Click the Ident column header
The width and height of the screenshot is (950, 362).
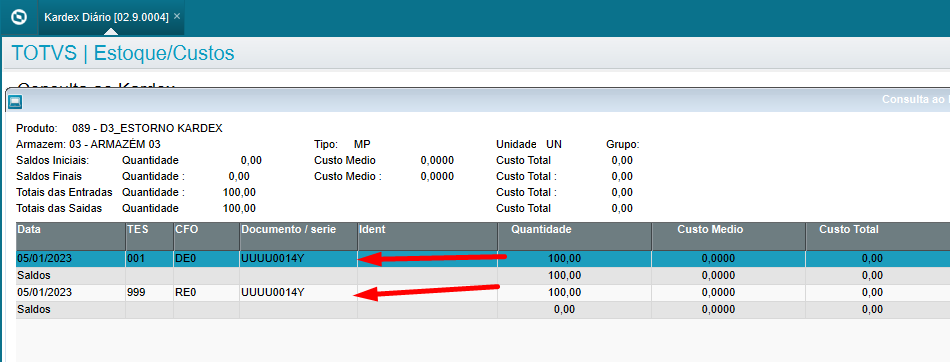coord(427,236)
